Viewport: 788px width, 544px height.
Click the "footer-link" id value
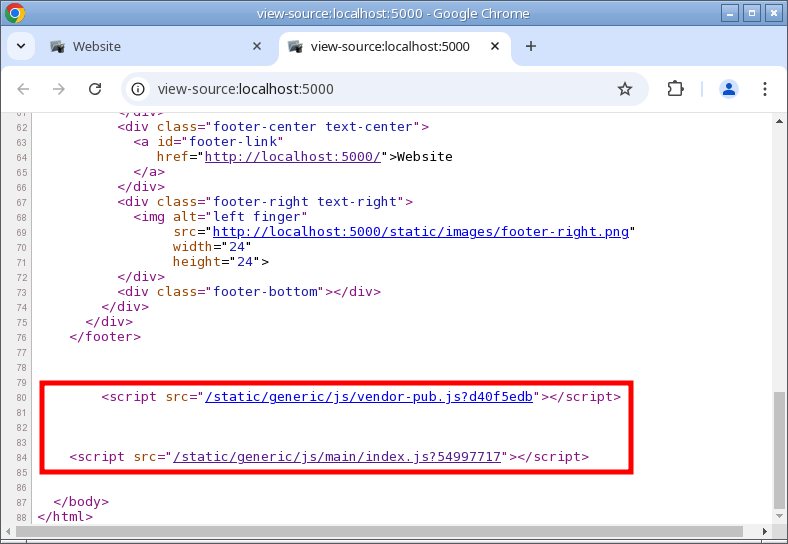[x=233, y=142]
